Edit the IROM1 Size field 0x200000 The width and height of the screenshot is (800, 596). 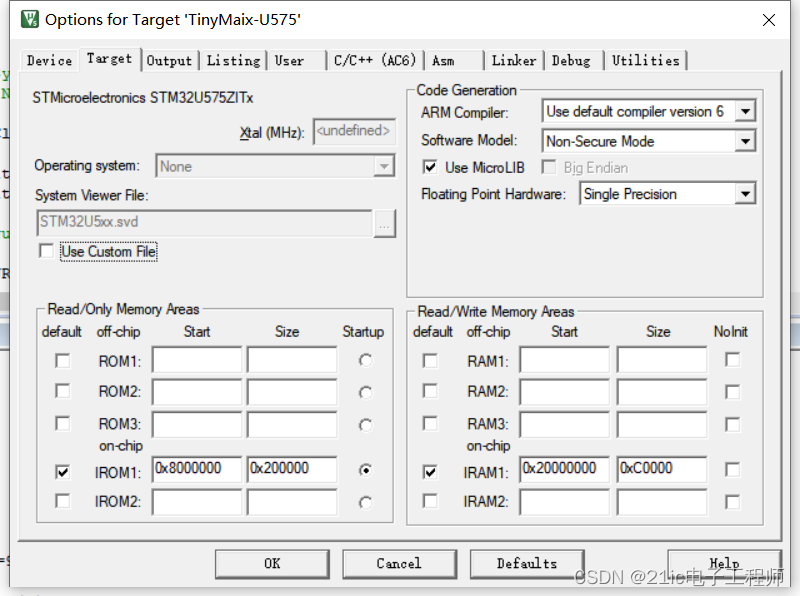tap(292, 469)
